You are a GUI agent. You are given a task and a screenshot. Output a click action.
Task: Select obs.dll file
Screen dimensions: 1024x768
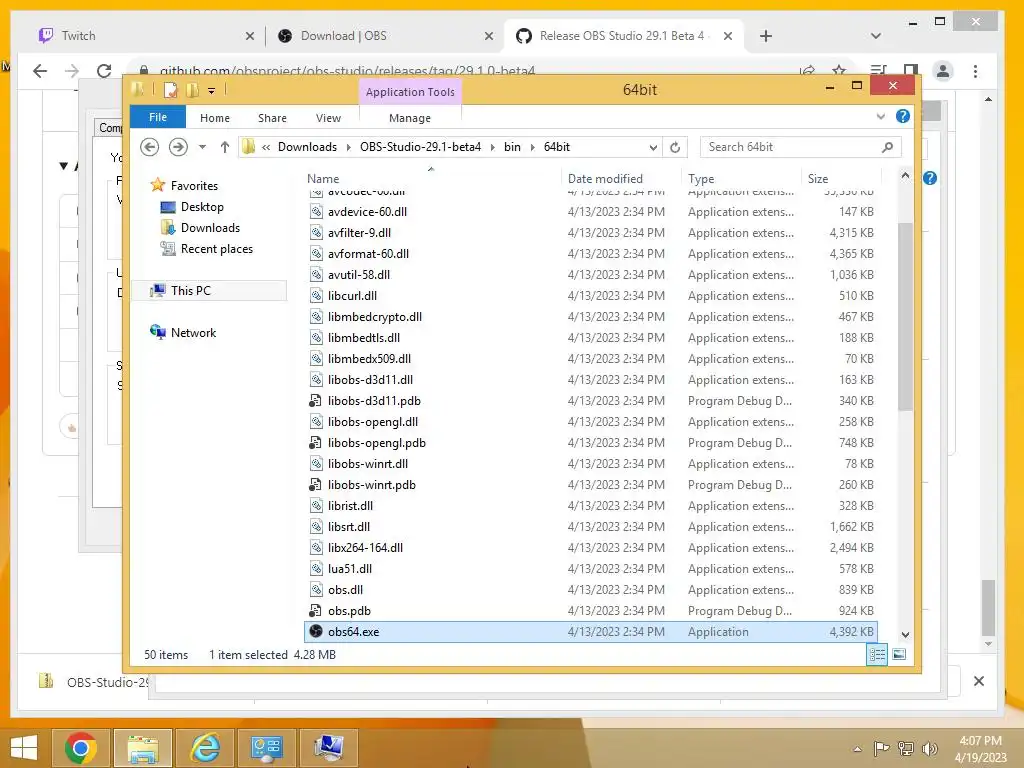345,590
